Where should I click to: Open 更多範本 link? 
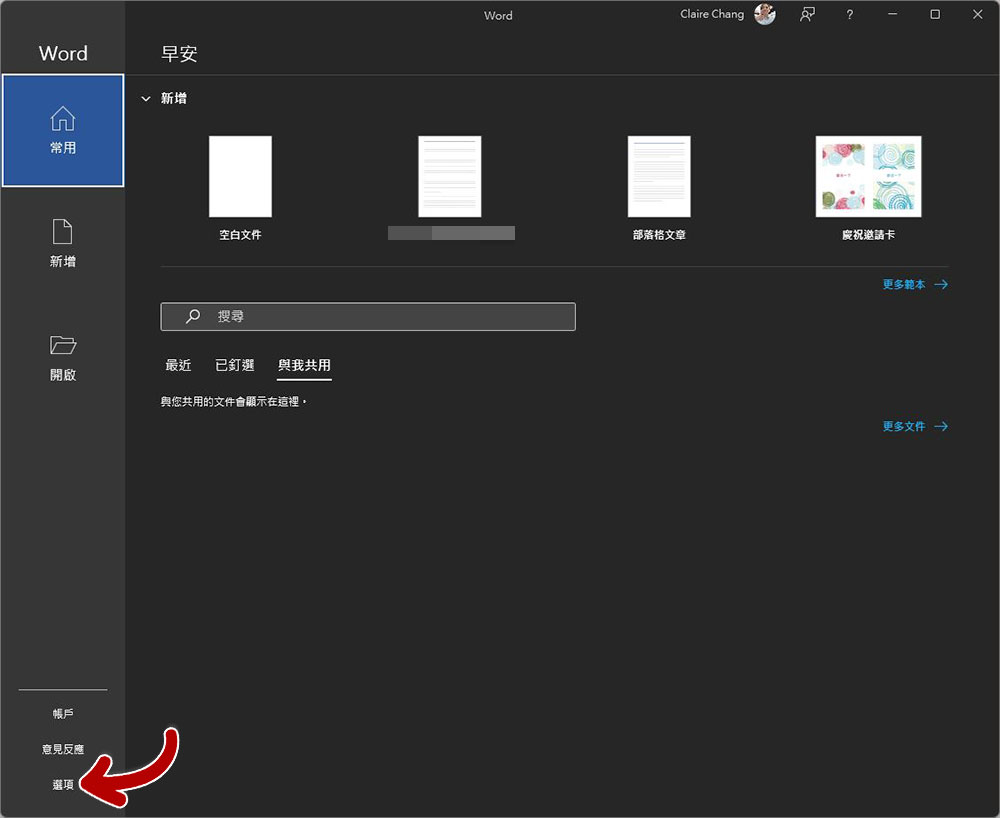pyautogui.click(x=904, y=284)
